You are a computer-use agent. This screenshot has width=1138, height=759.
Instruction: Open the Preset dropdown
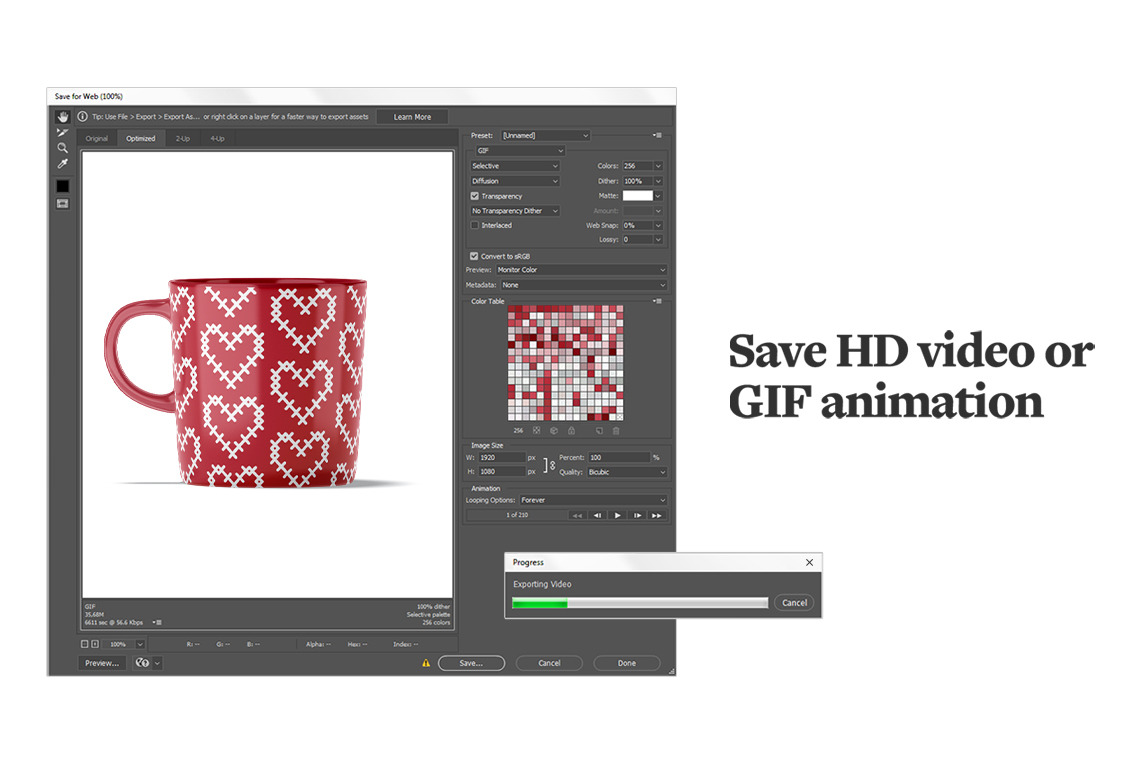(x=546, y=135)
